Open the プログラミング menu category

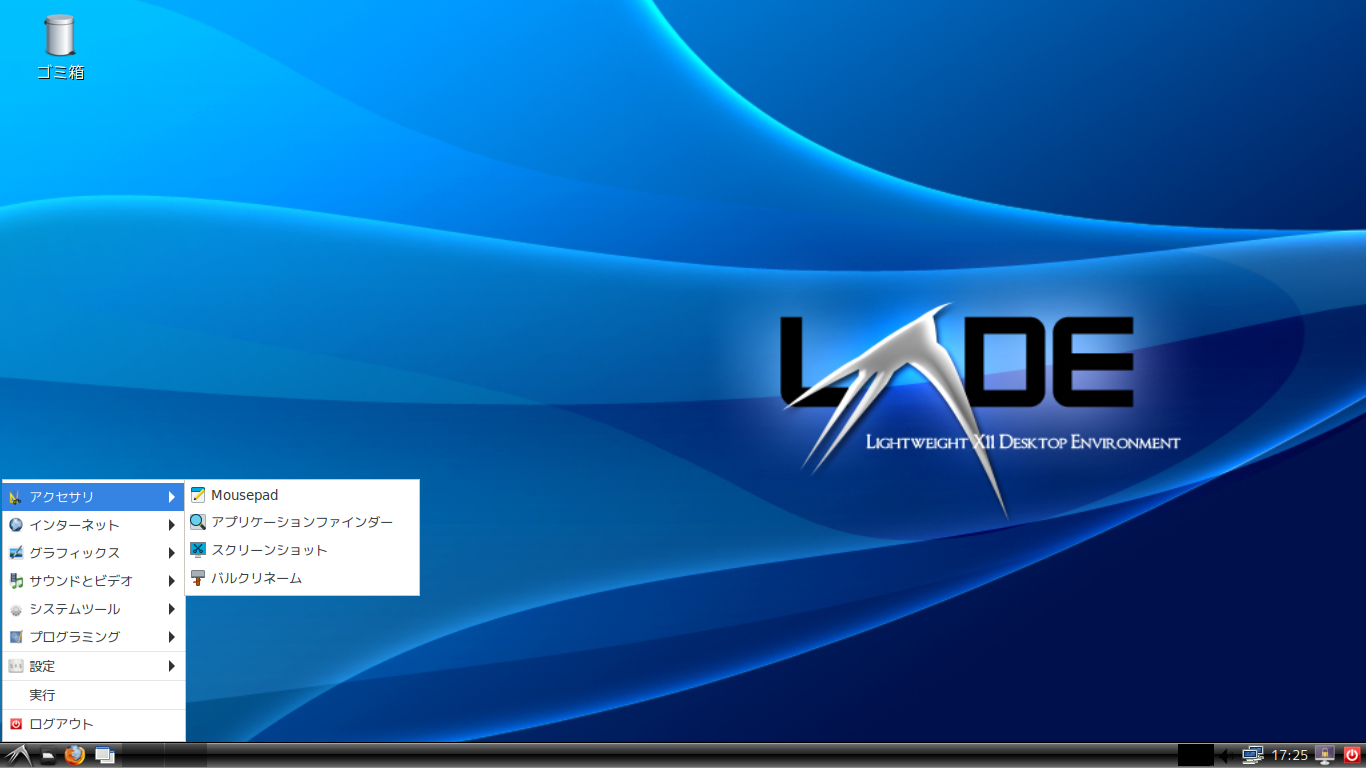93,637
